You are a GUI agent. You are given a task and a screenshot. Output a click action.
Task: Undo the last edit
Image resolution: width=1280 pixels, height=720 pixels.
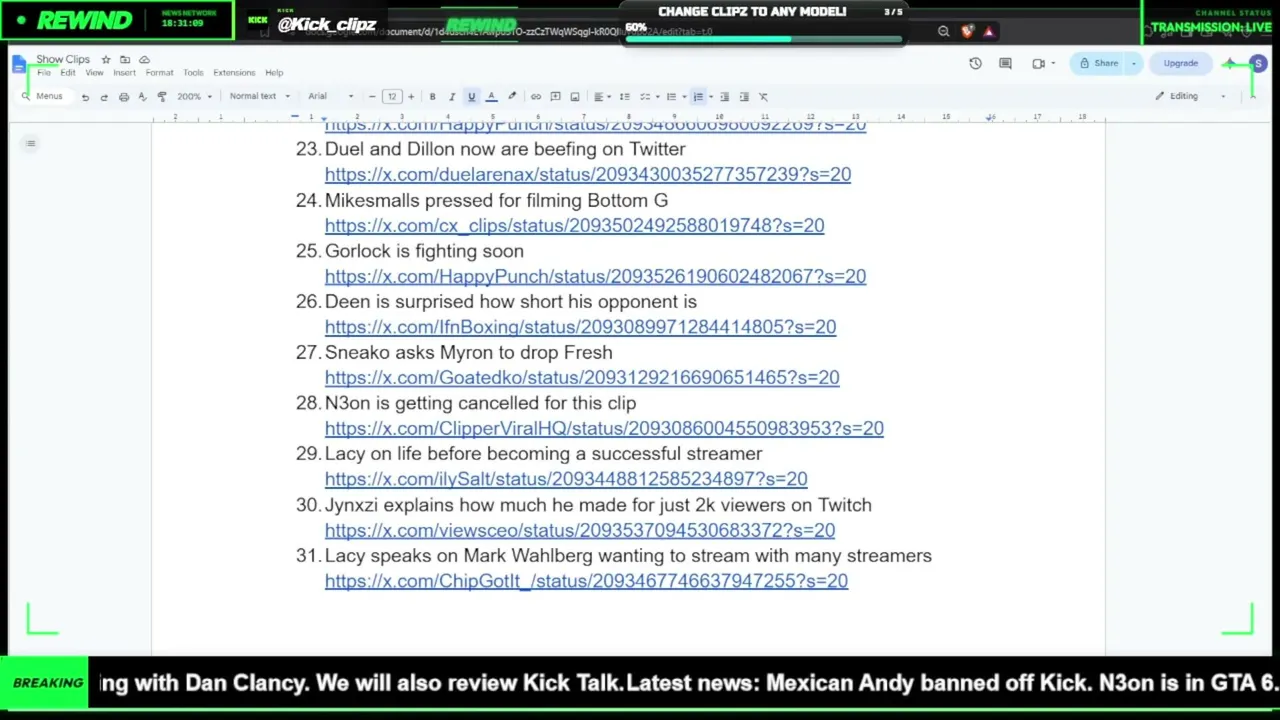[x=85, y=97]
